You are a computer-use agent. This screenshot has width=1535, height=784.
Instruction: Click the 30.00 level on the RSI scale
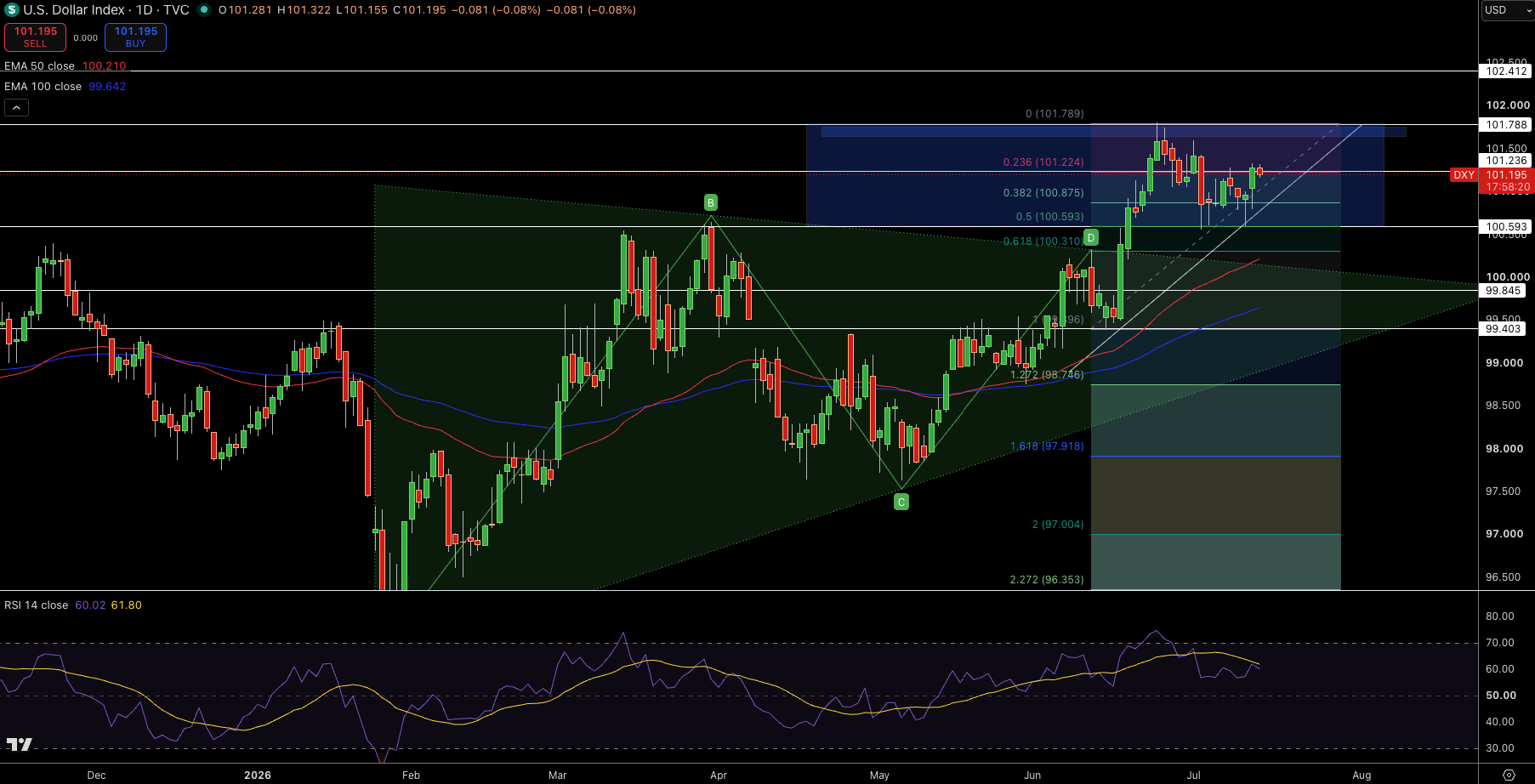click(x=1499, y=748)
